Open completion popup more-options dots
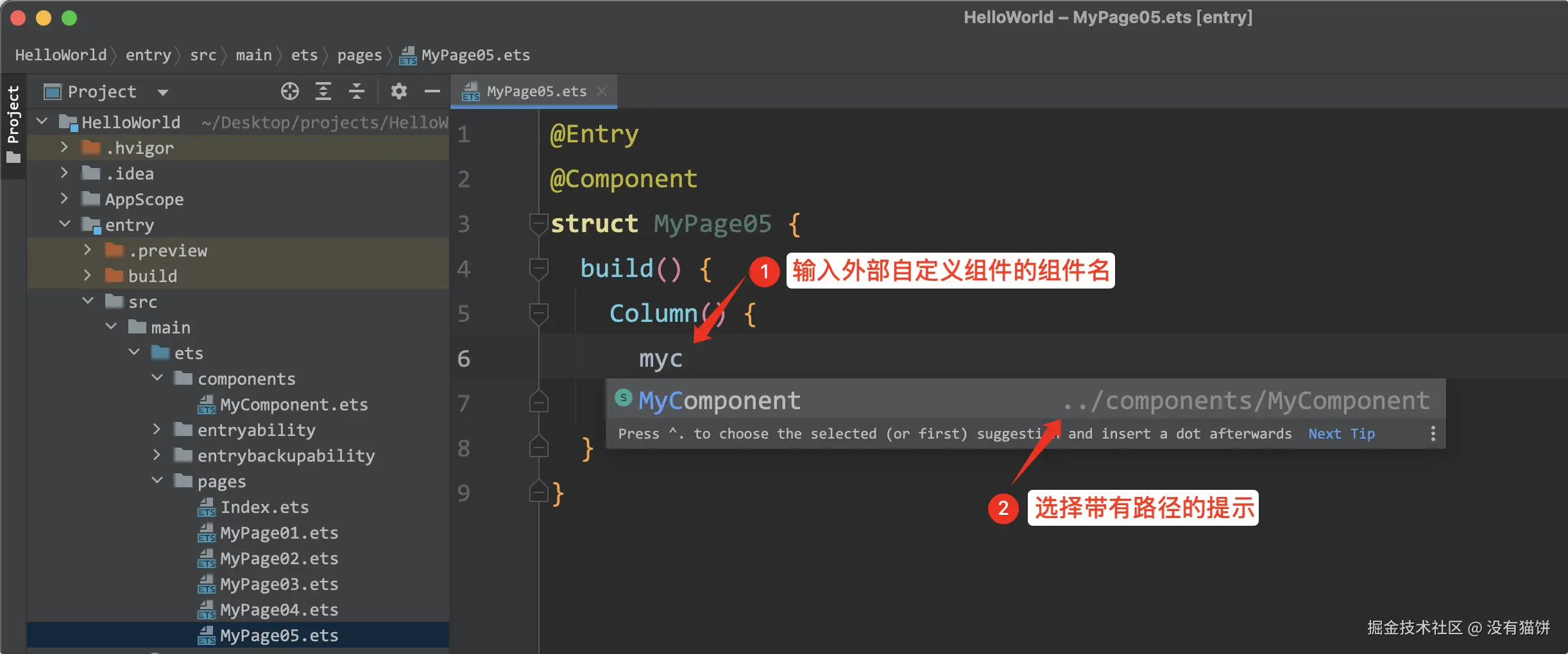The width and height of the screenshot is (1568, 654). (1433, 434)
